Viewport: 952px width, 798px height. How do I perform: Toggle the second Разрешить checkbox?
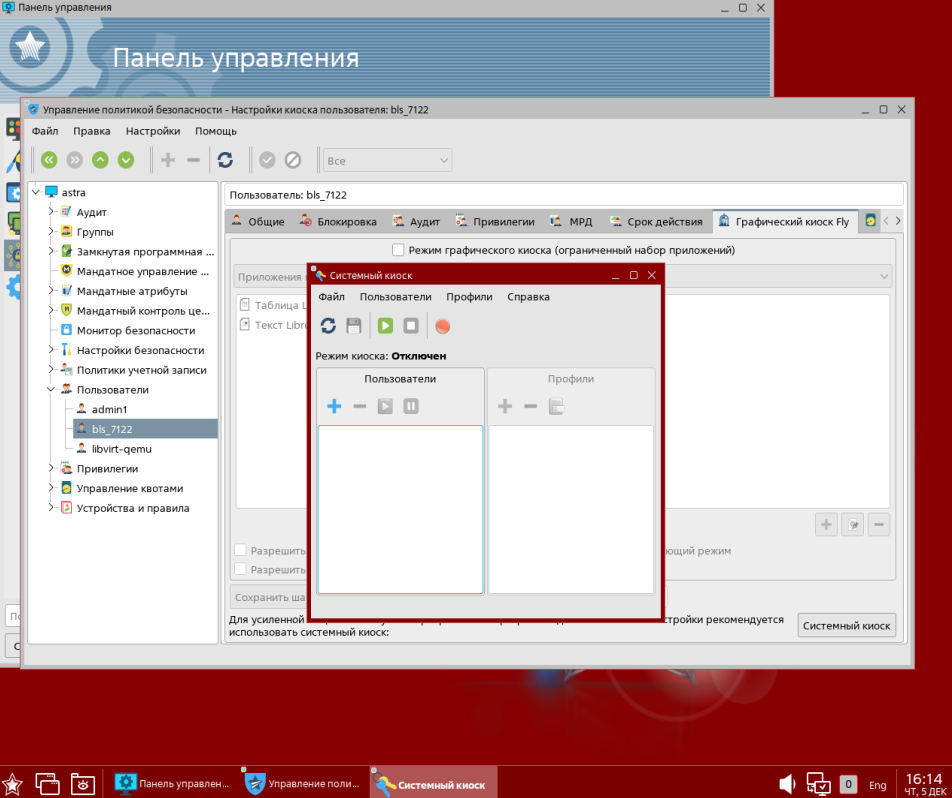(x=240, y=569)
